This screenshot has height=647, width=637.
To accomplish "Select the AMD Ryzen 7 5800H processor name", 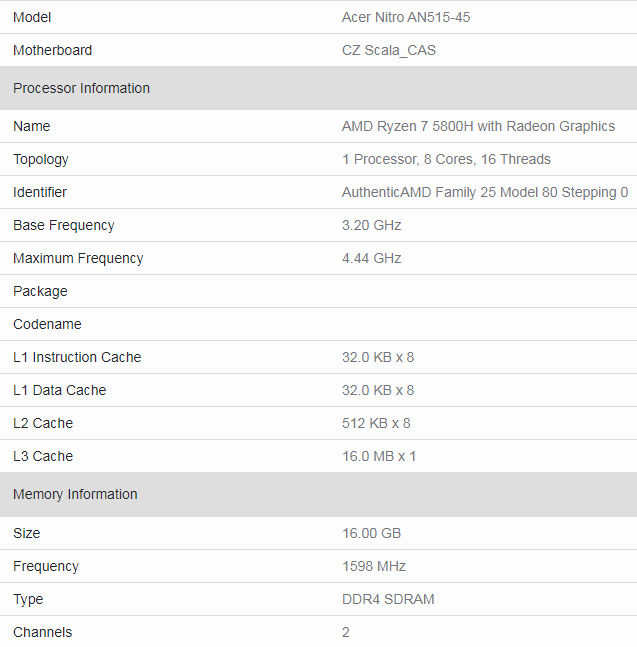I will 478,126.
